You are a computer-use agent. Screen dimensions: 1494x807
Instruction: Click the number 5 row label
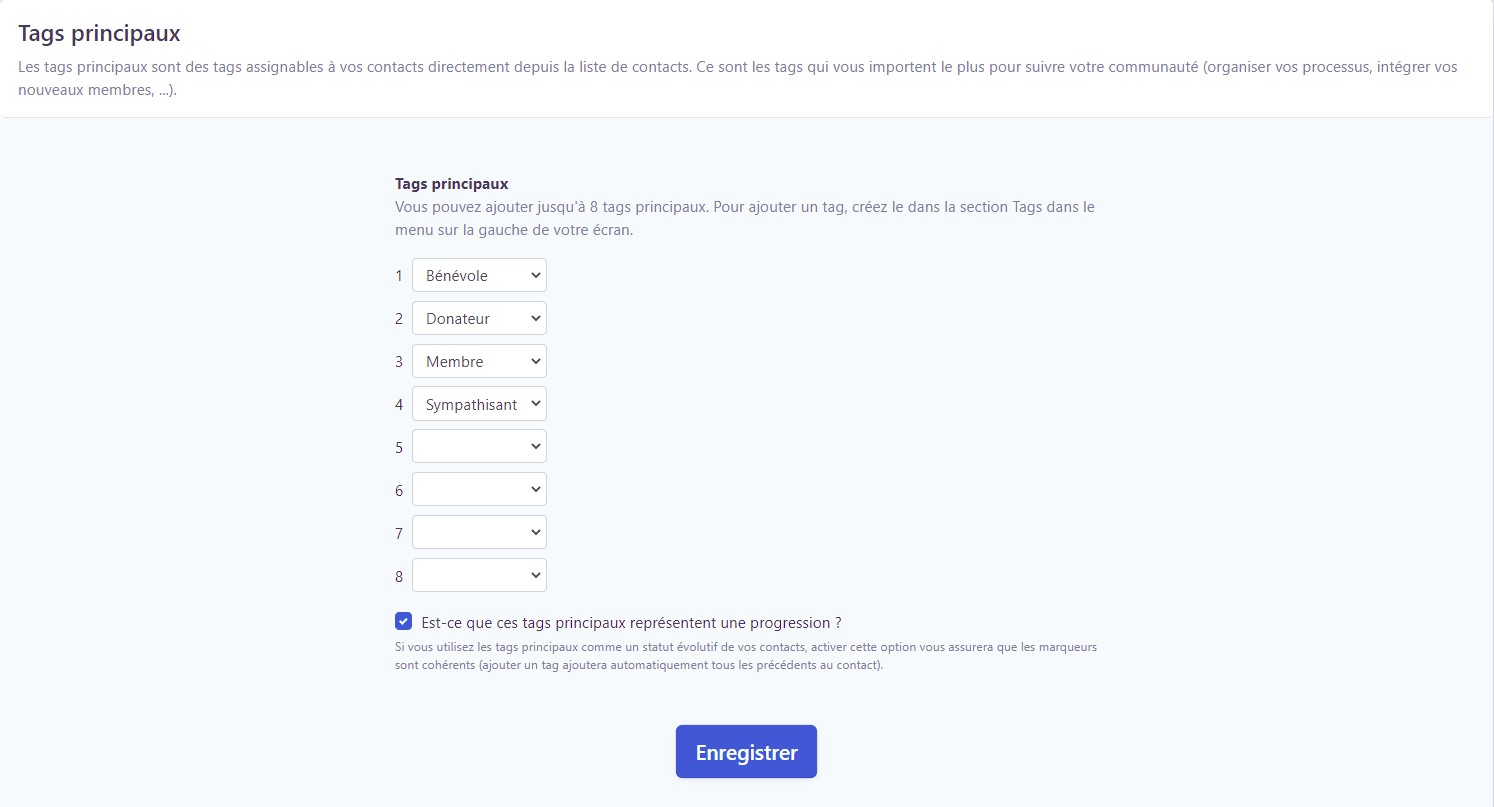399,447
